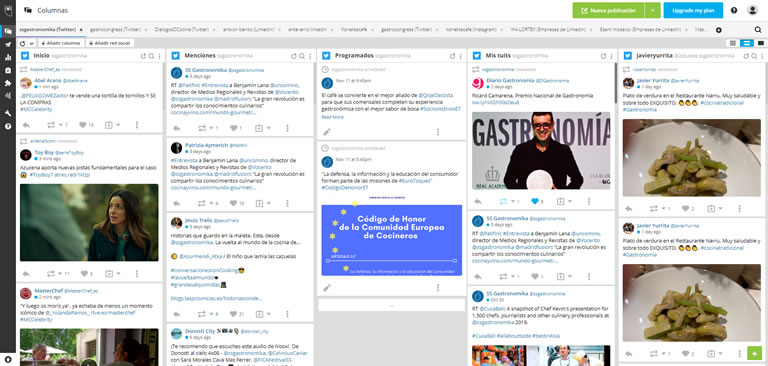The width and height of the screenshot is (768, 366).
Task: Expand the refresh interval dropdown arrow
Action: [x=31, y=43]
